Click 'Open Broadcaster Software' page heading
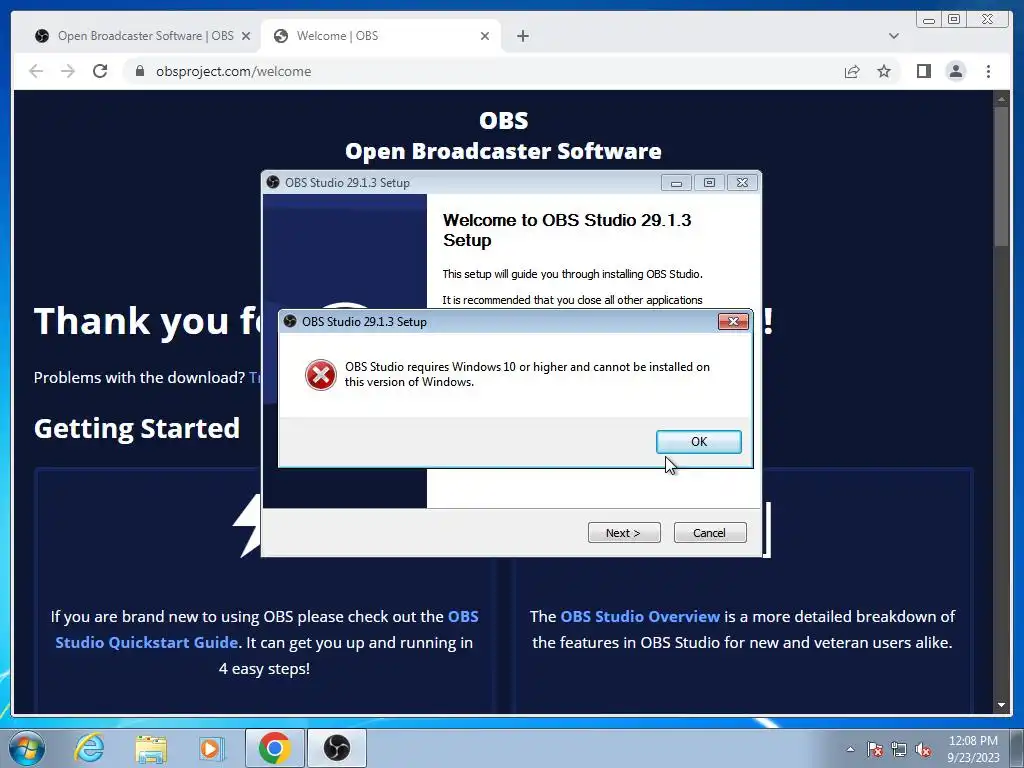 pyautogui.click(x=503, y=151)
